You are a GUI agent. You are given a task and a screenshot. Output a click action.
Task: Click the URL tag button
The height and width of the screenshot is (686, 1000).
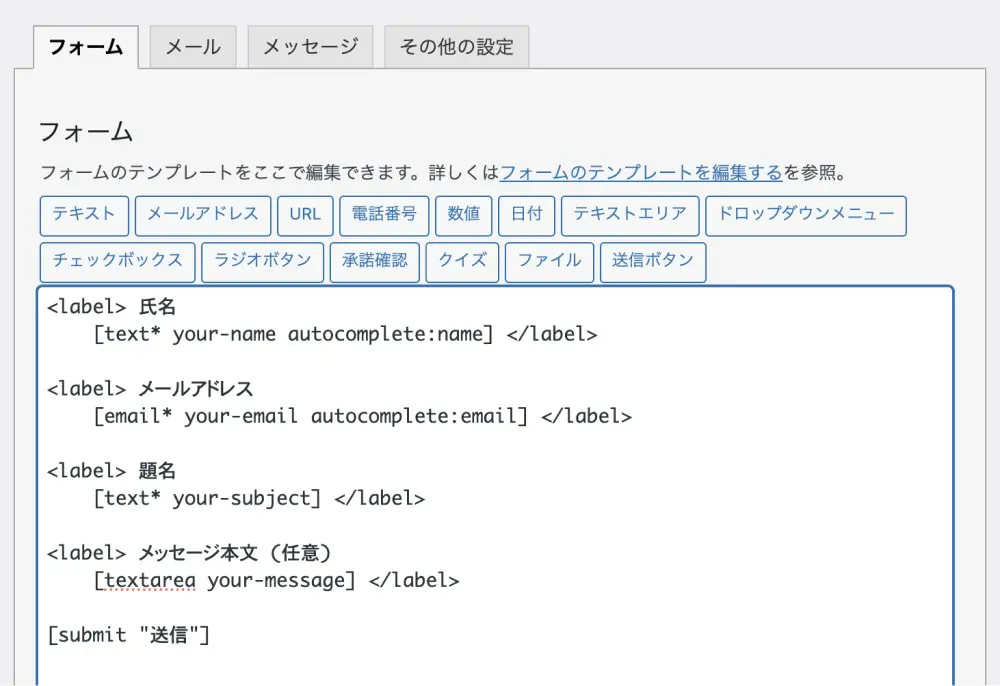click(305, 215)
